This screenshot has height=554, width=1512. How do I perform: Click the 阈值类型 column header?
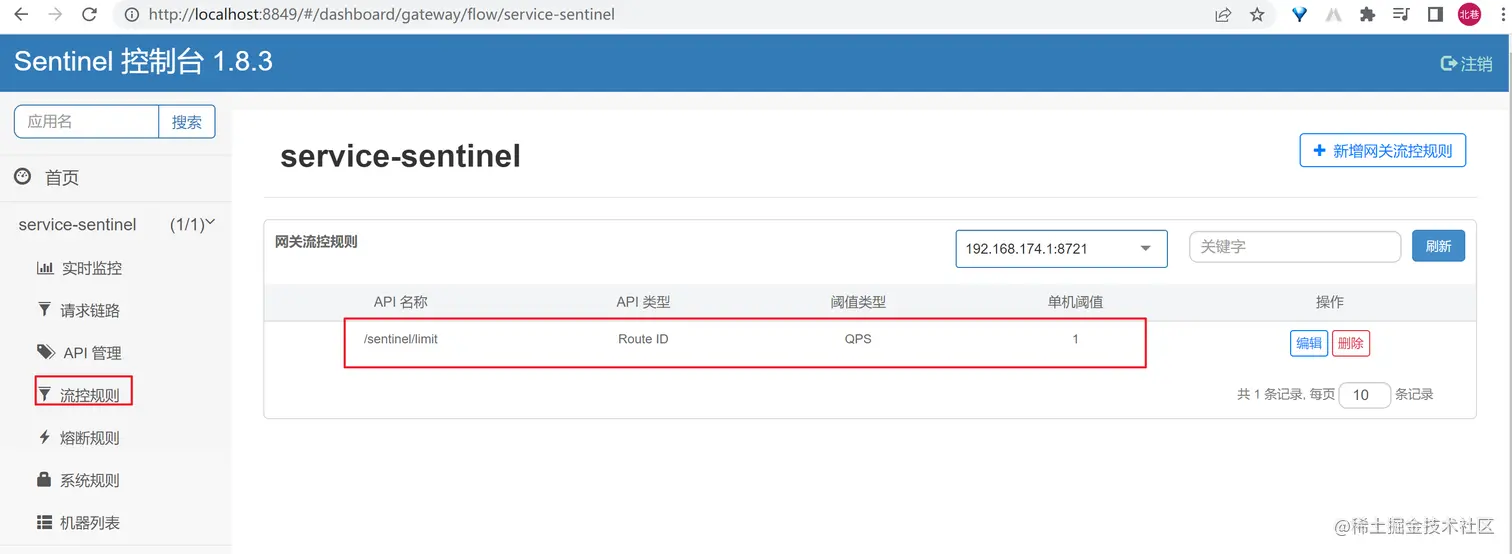858,302
